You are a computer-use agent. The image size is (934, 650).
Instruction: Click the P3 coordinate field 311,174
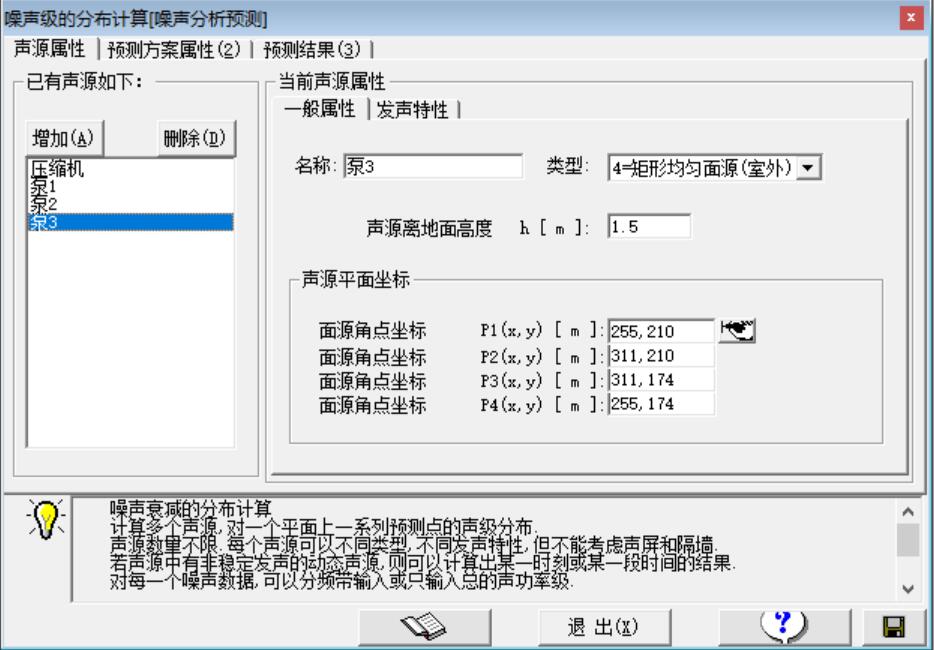tap(661, 380)
